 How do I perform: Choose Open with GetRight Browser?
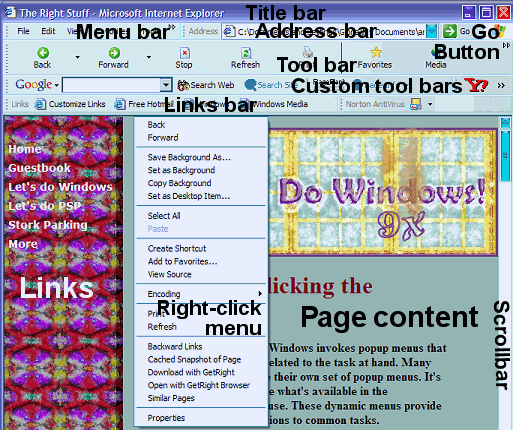(201, 385)
